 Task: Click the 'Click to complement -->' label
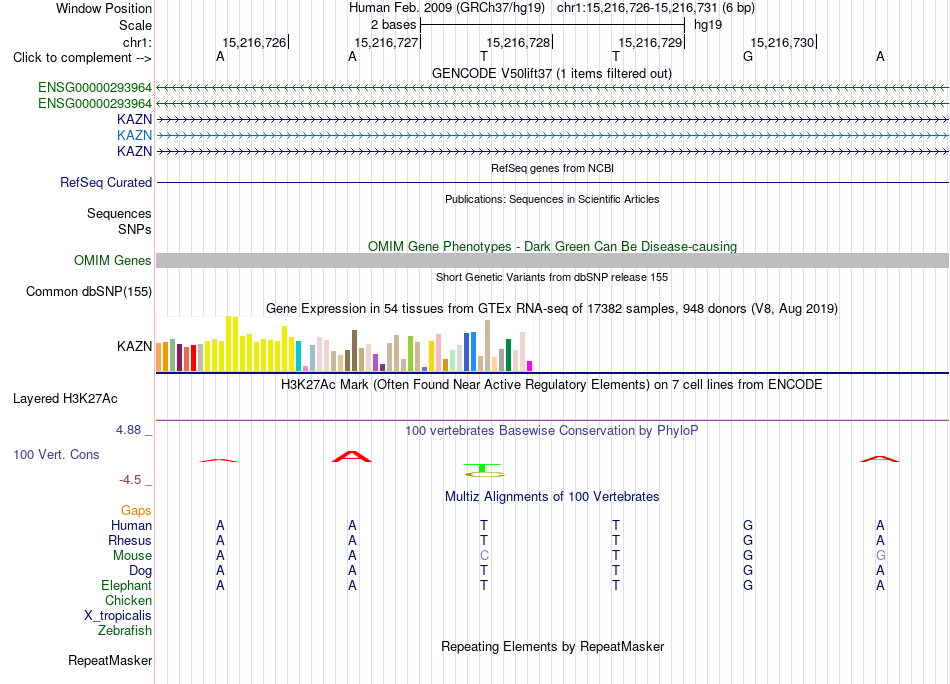(x=82, y=58)
